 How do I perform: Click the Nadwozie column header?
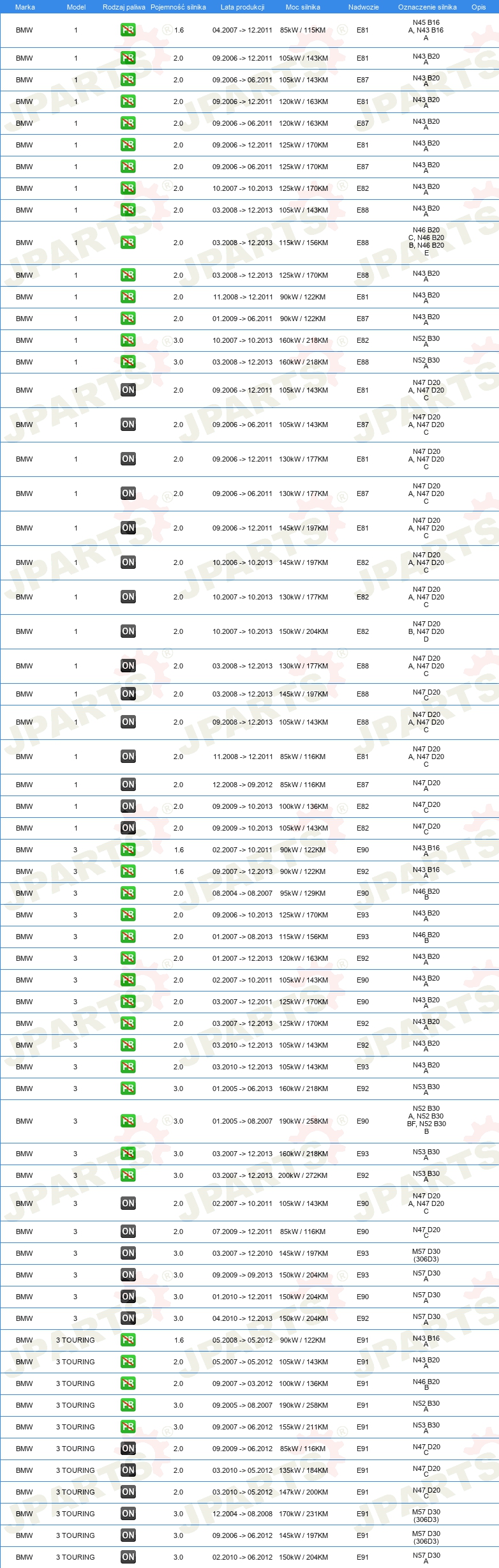click(364, 7)
